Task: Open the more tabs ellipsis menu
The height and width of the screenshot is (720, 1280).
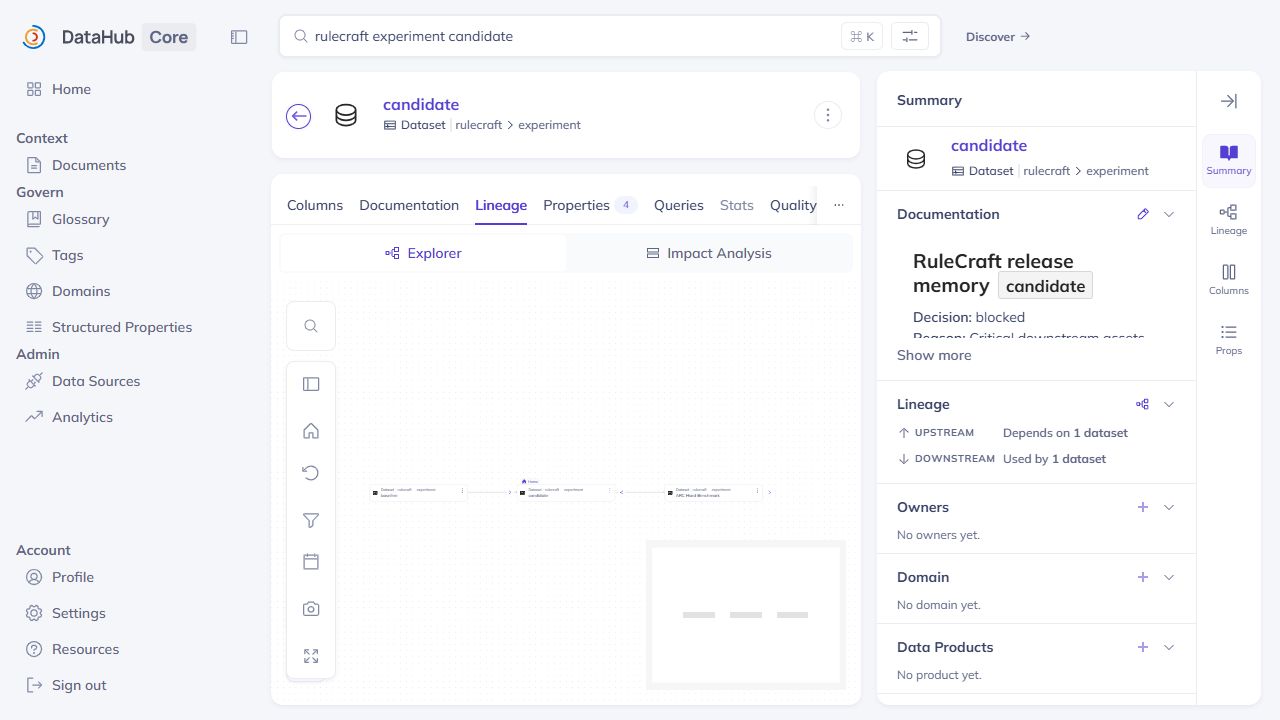Action: click(839, 205)
